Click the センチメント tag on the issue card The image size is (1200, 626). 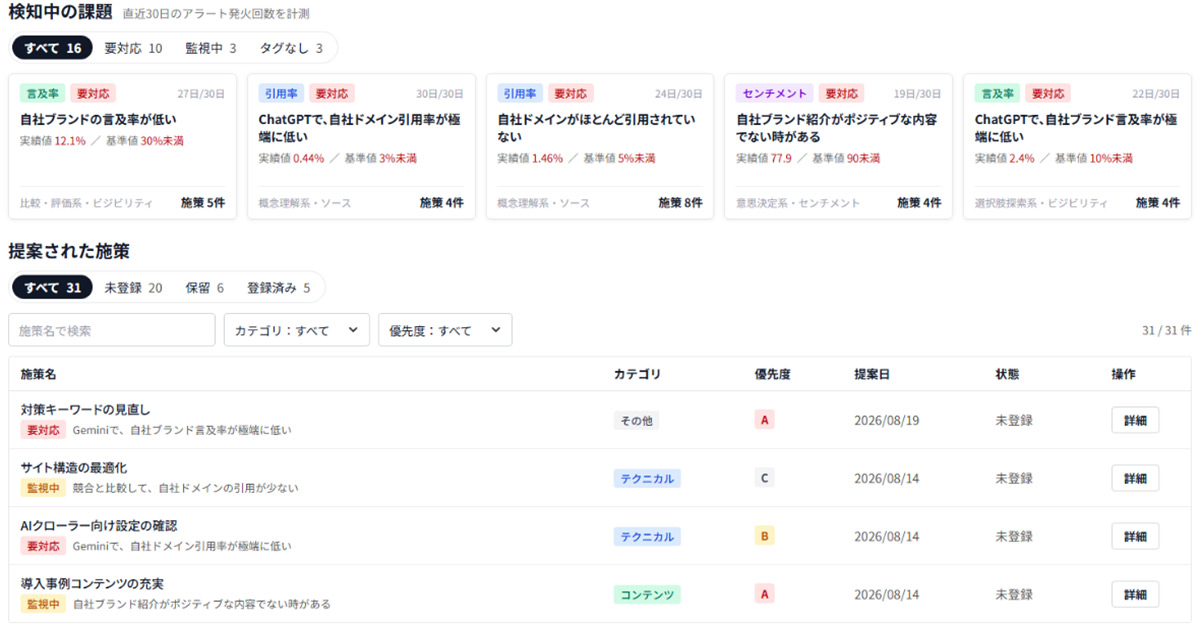point(775,93)
